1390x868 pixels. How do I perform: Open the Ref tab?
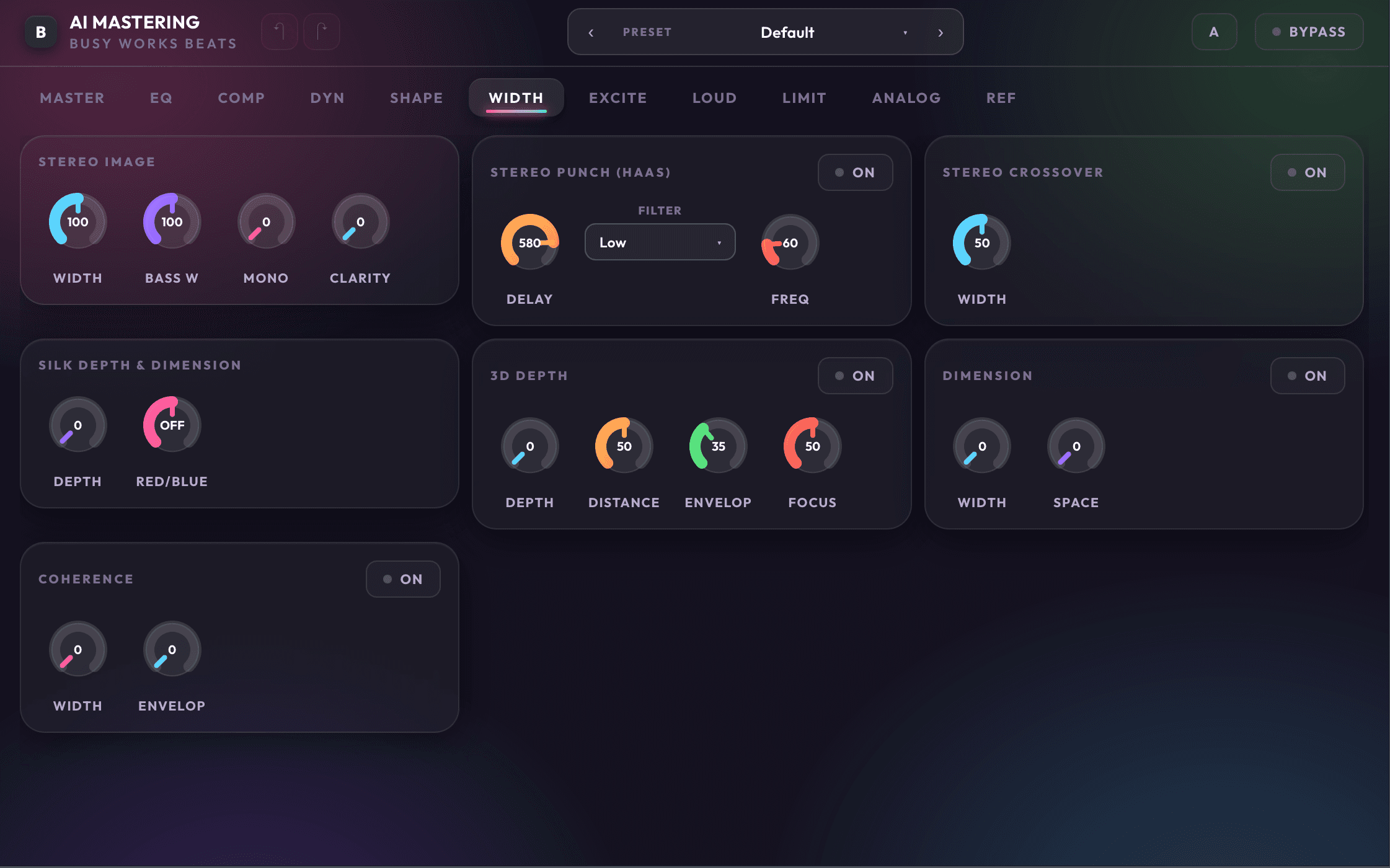[x=1001, y=98]
